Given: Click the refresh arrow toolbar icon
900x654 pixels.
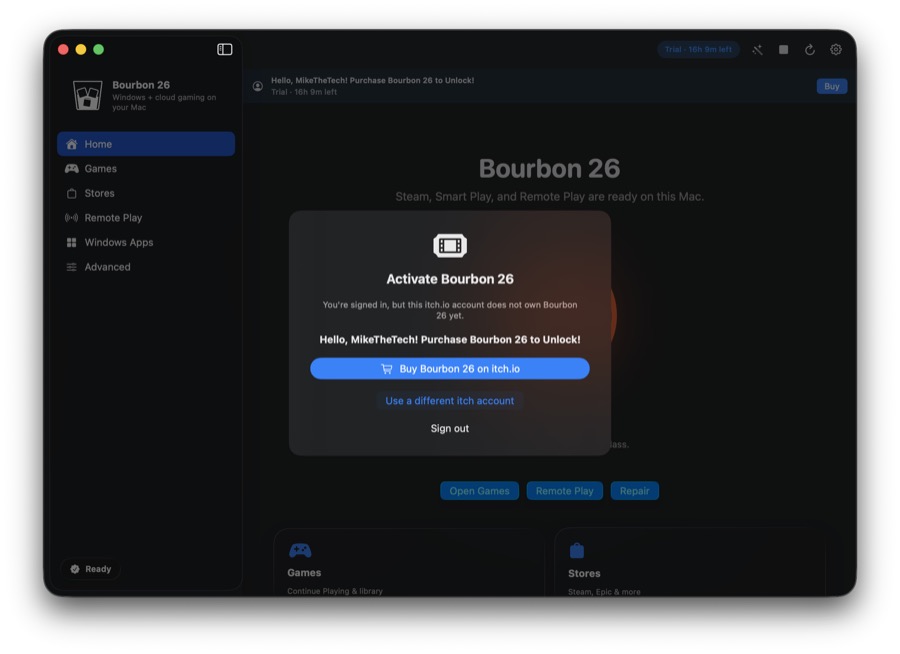Looking at the screenshot, I should point(810,50).
